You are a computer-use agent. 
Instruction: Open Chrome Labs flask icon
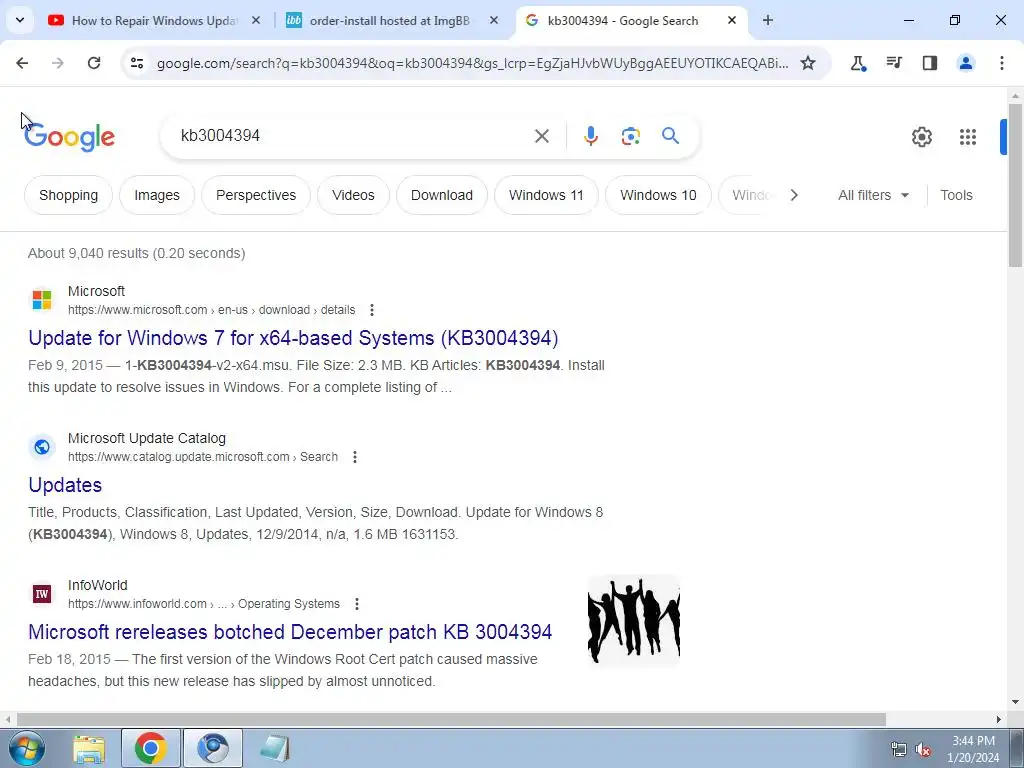coord(858,63)
